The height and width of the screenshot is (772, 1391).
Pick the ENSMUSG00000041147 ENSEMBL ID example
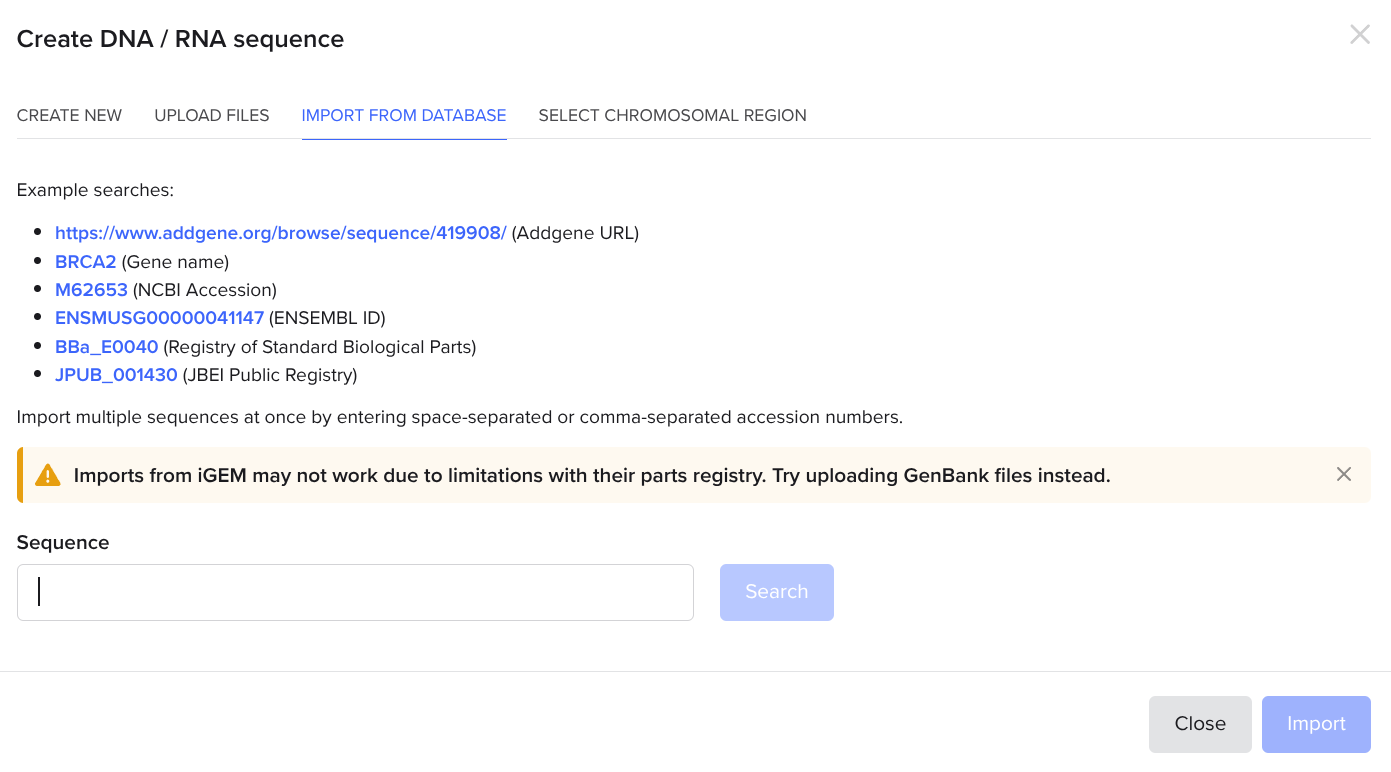point(159,318)
